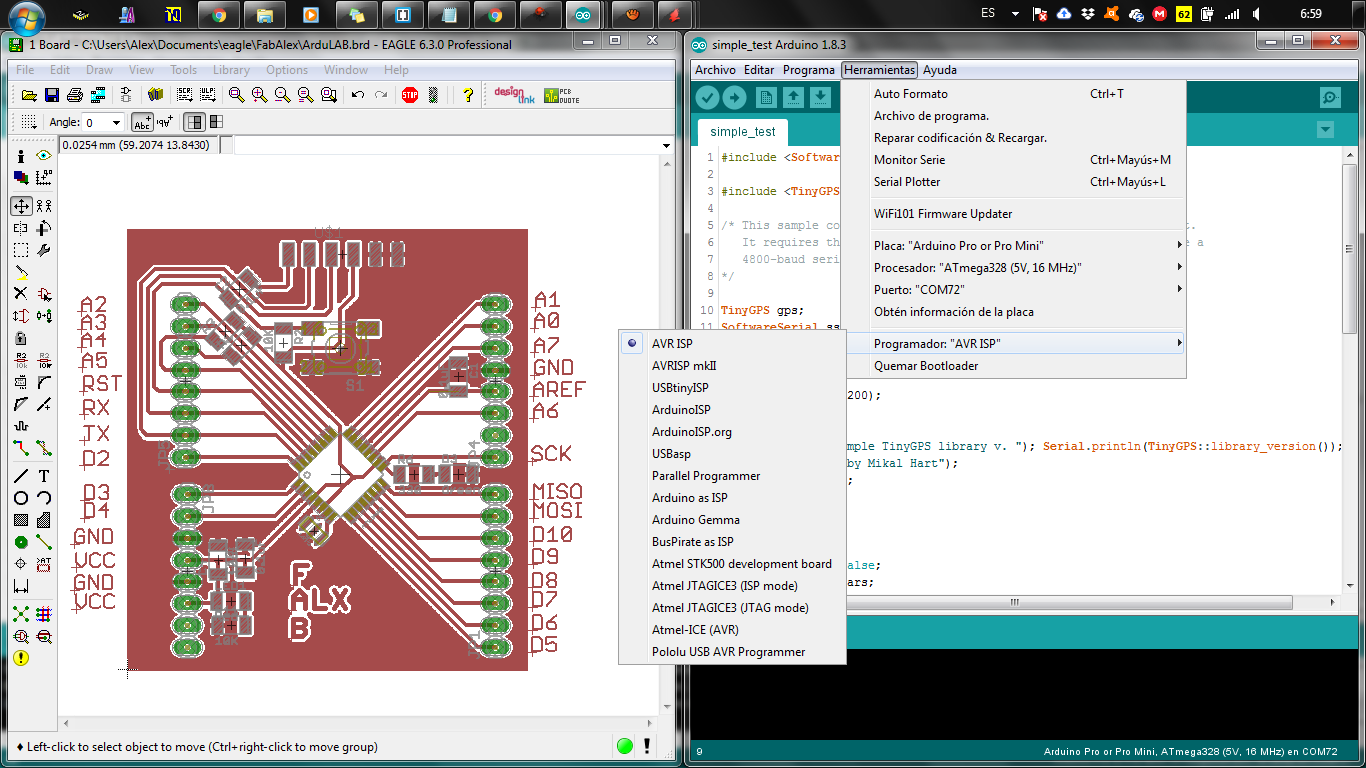
Task: Open Archivo menu in Arduino
Action: click(x=715, y=70)
